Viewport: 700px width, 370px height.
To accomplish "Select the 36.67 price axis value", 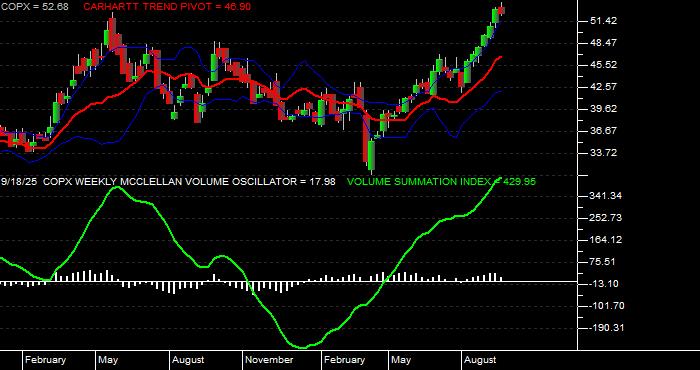I will point(603,131).
